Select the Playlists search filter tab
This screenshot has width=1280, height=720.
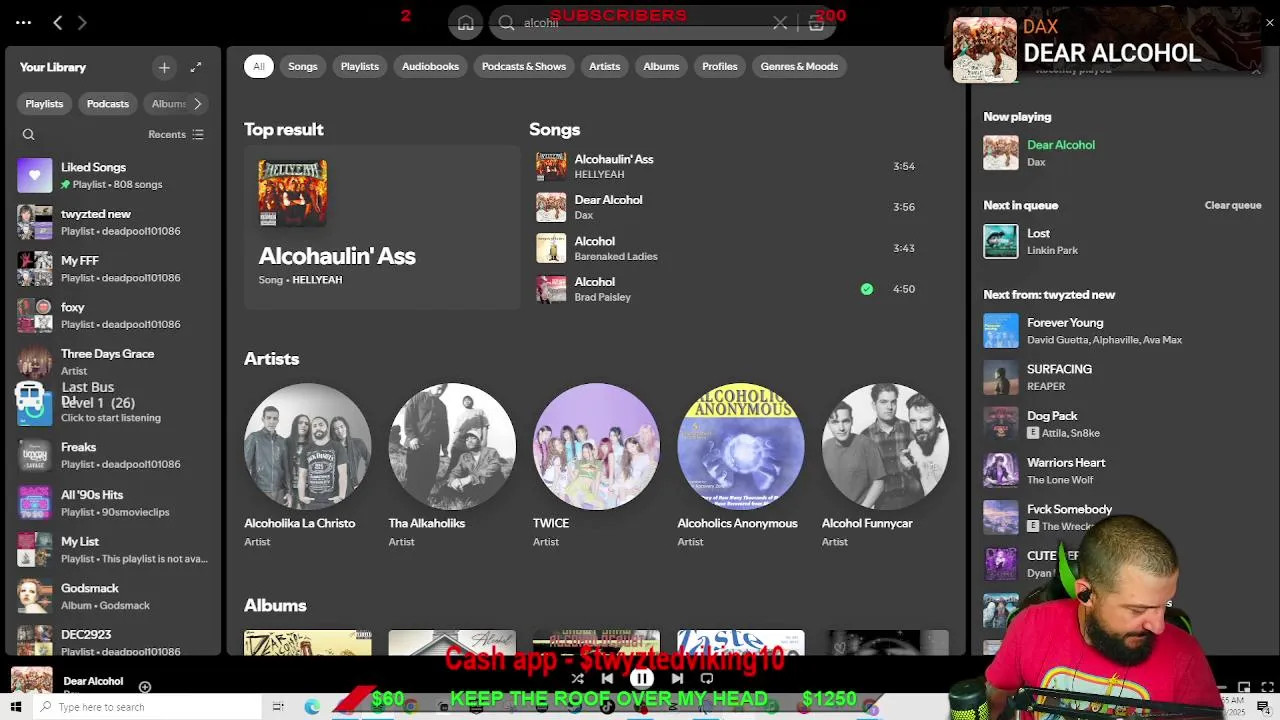[x=360, y=66]
